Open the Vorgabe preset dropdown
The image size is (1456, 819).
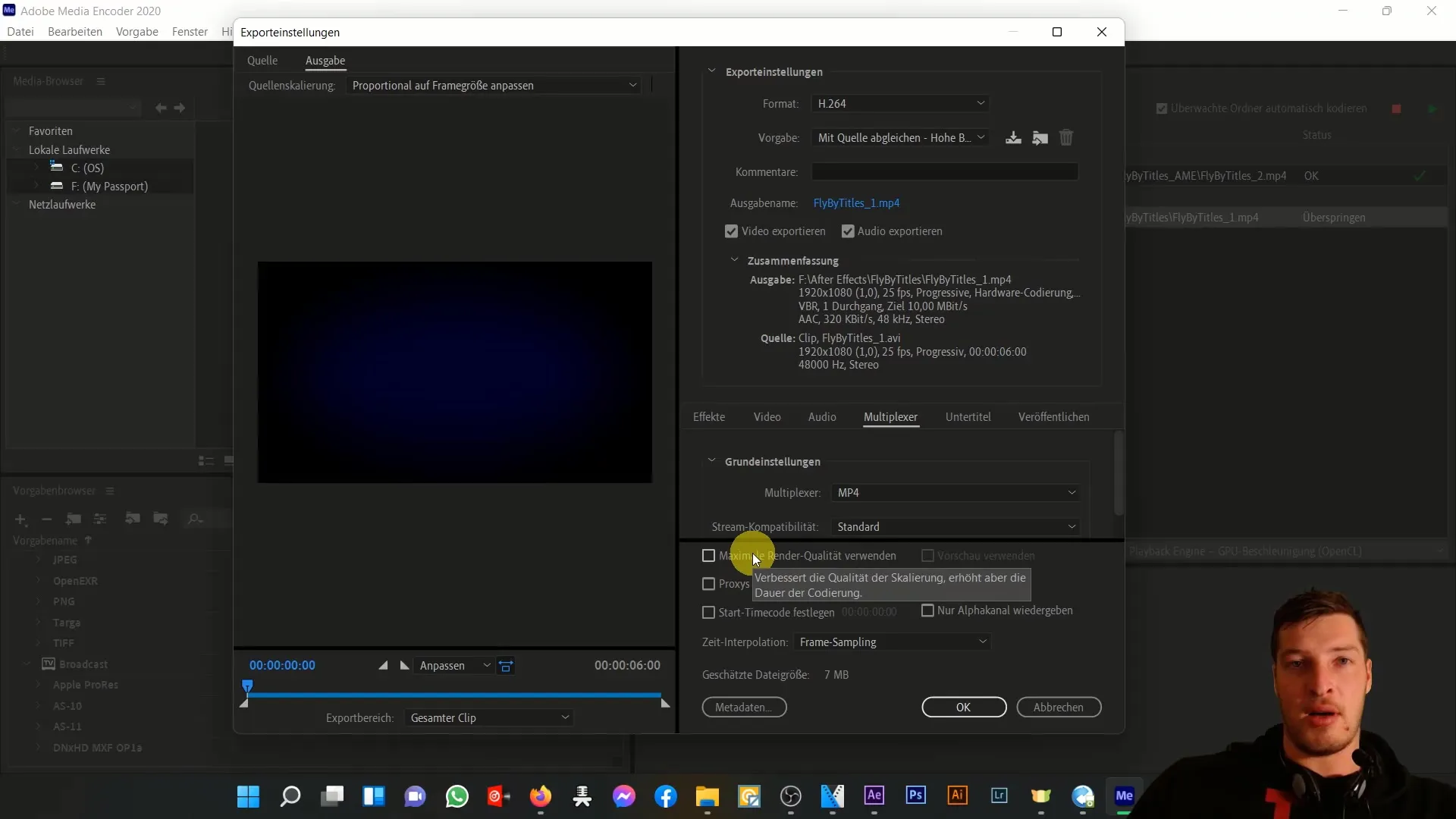[900, 137]
